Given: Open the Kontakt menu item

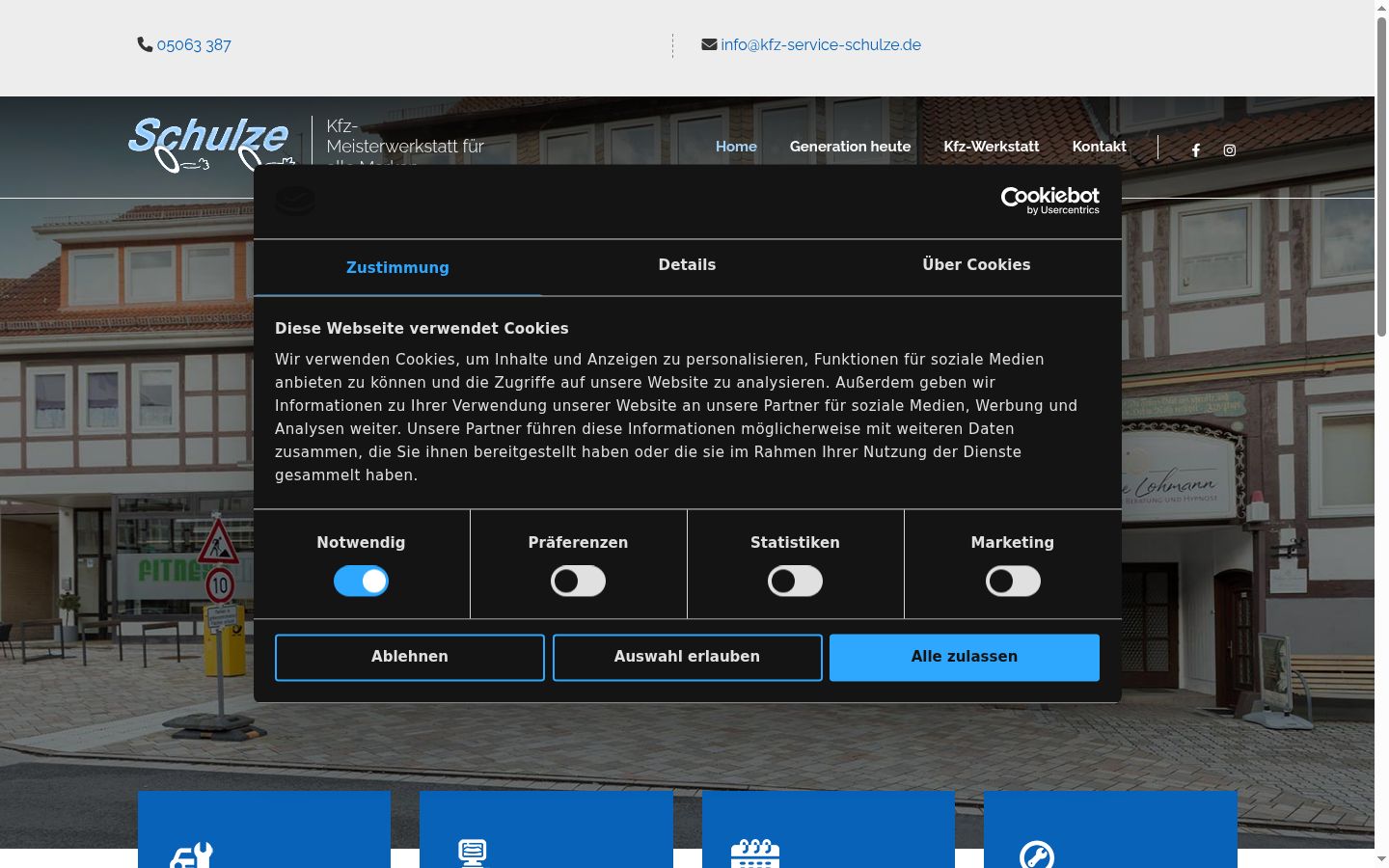Looking at the screenshot, I should pyautogui.click(x=1100, y=147).
